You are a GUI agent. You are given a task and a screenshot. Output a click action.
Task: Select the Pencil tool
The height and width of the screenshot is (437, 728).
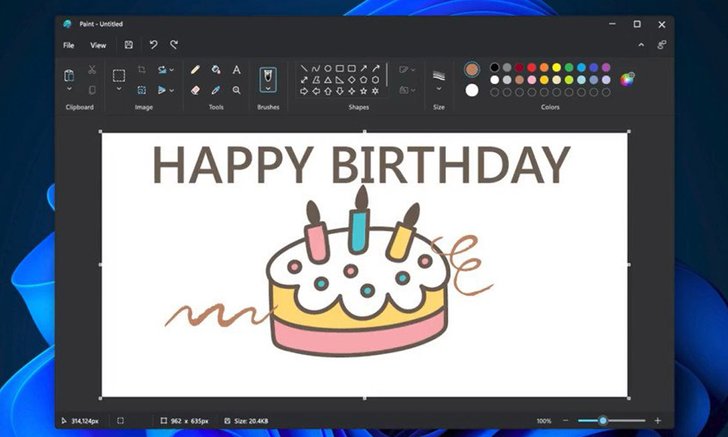(195, 70)
